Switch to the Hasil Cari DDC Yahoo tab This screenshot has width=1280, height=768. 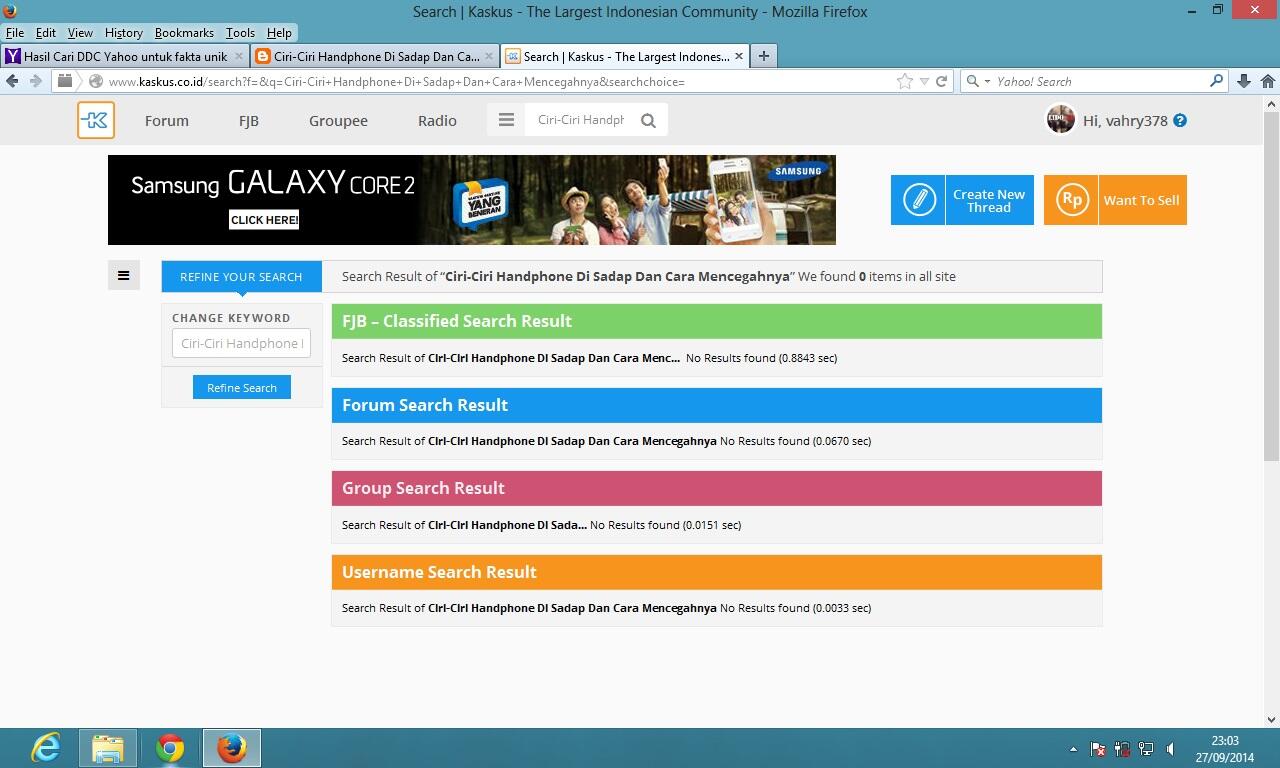point(123,56)
